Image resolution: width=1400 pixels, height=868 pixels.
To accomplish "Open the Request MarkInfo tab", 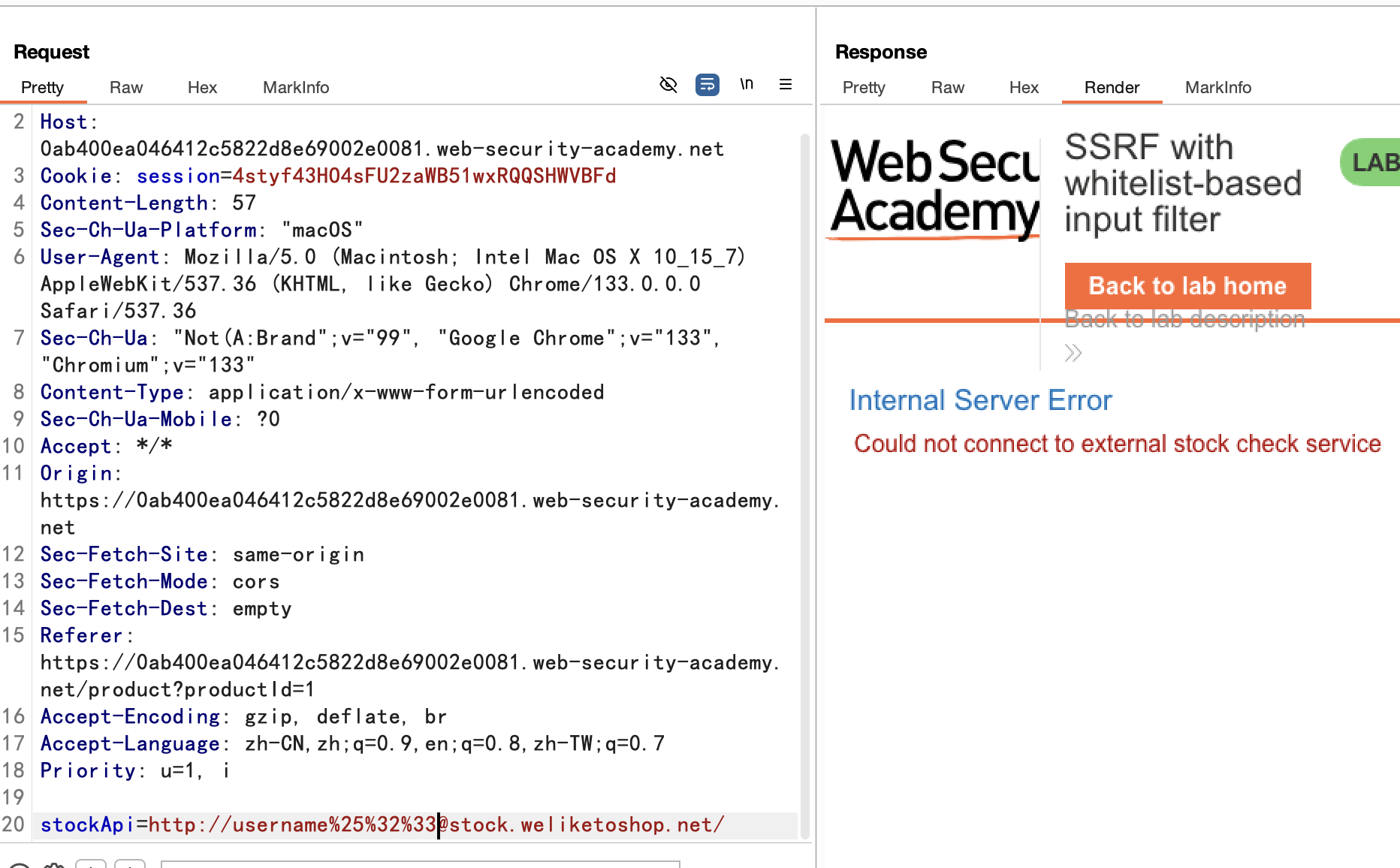I will point(296,88).
